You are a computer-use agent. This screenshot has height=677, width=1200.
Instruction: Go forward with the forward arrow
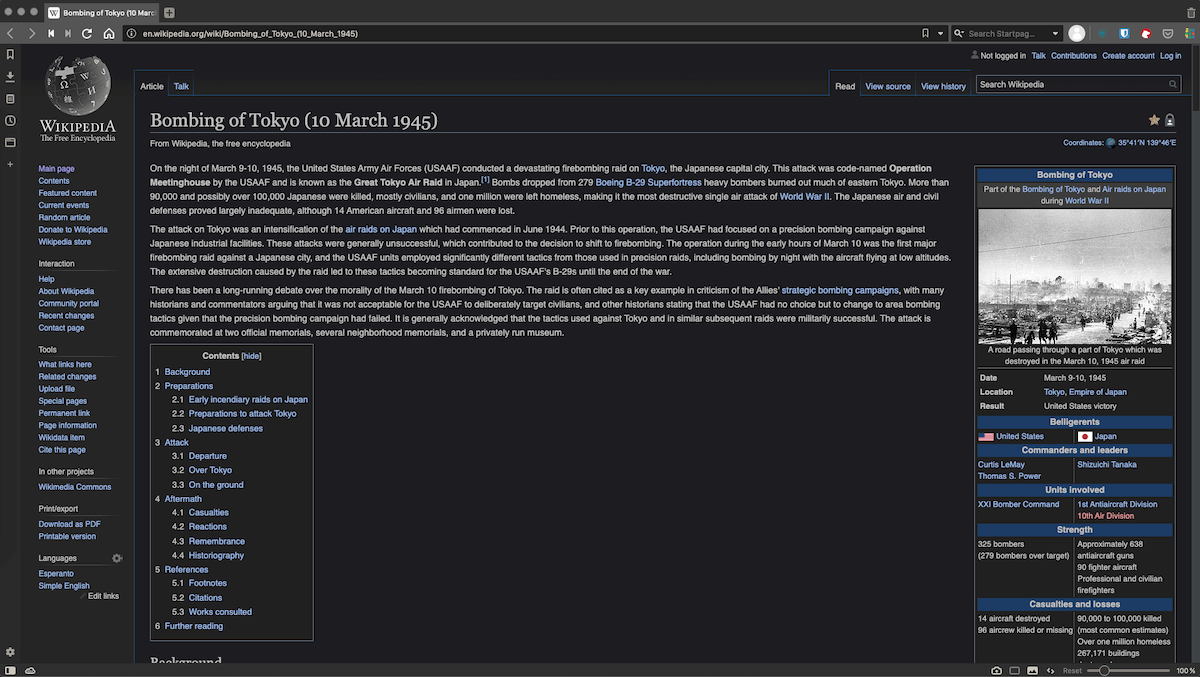(31, 33)
